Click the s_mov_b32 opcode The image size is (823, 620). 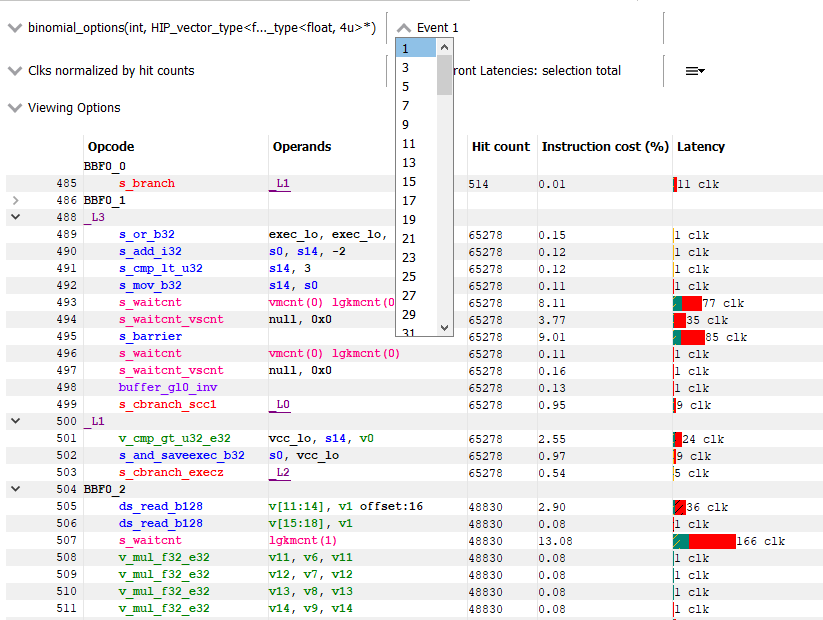click(x=150, y=286)
